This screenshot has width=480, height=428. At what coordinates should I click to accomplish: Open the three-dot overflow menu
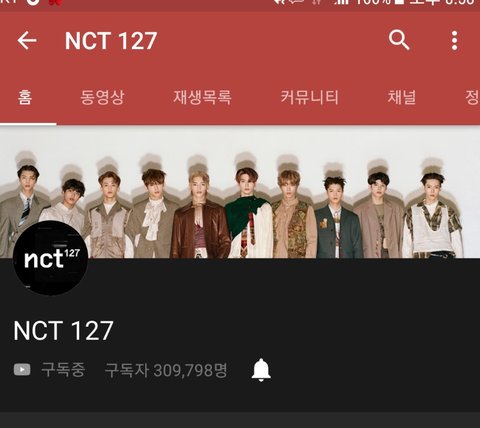(x=455, y=41)
